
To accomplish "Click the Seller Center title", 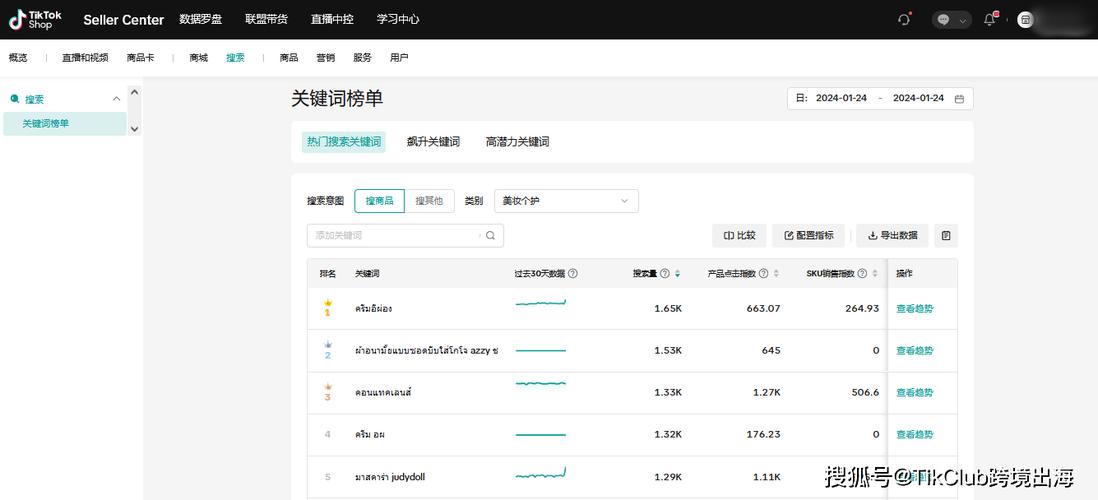I will (x=123, y=20).
